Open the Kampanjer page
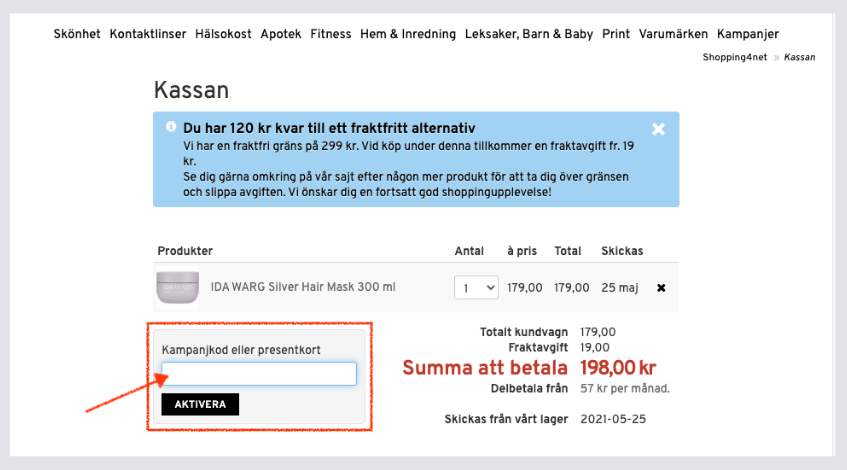847x470 pixels. pyautogui.click(x=748, y=34)
